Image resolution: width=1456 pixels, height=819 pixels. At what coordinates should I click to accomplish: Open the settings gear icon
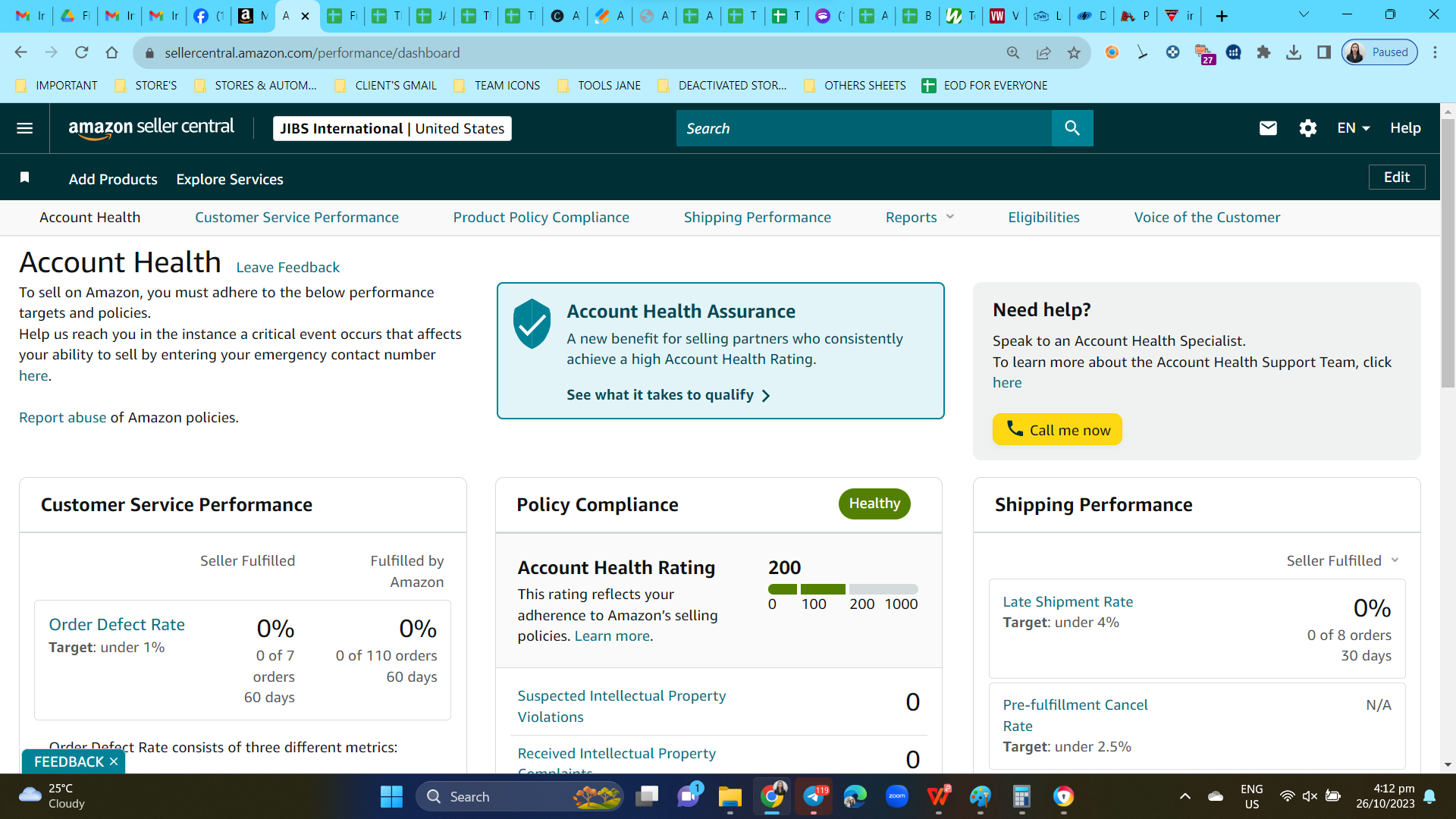pos(1307,128)
